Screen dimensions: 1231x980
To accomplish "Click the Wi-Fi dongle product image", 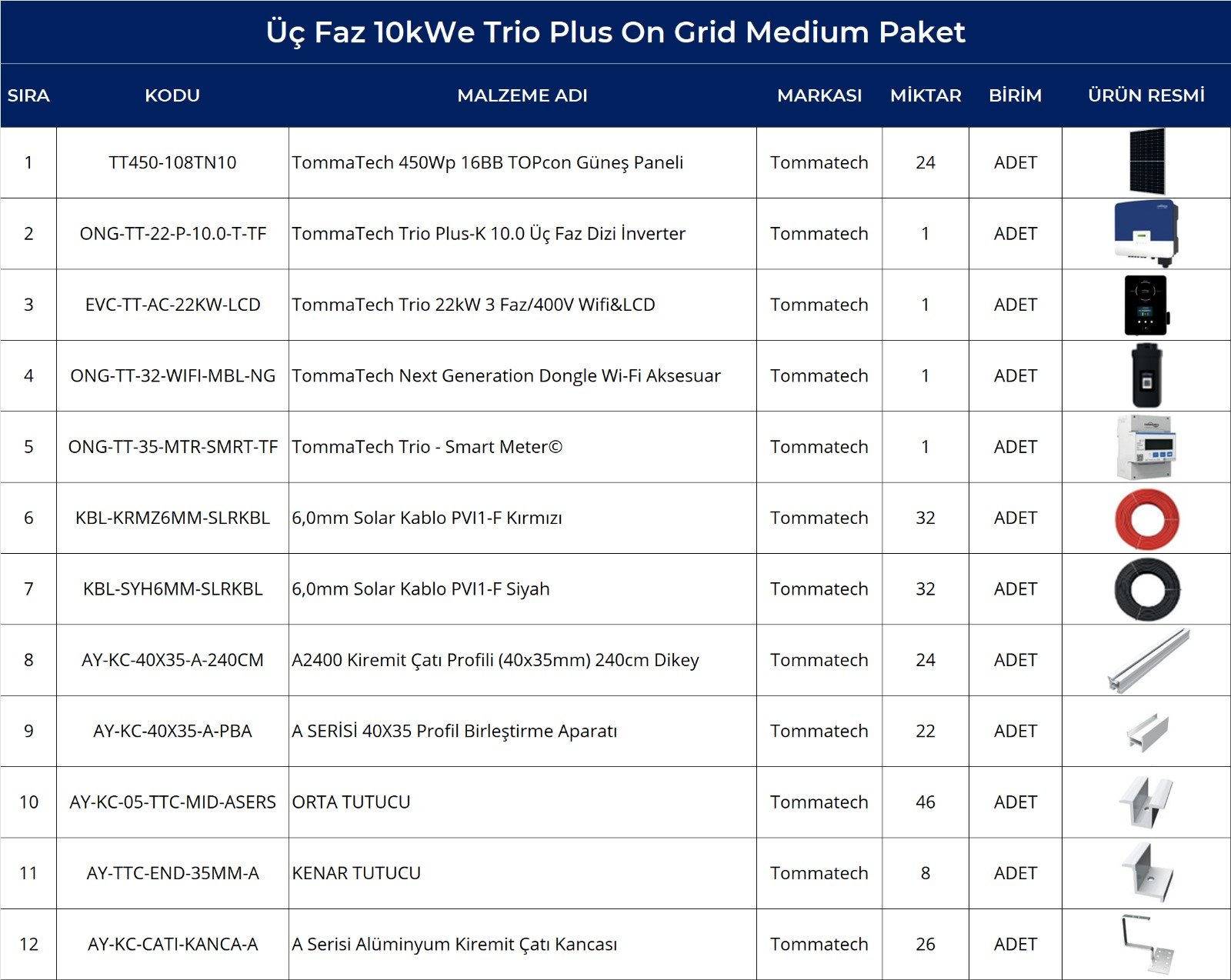I will [1146, 375].
